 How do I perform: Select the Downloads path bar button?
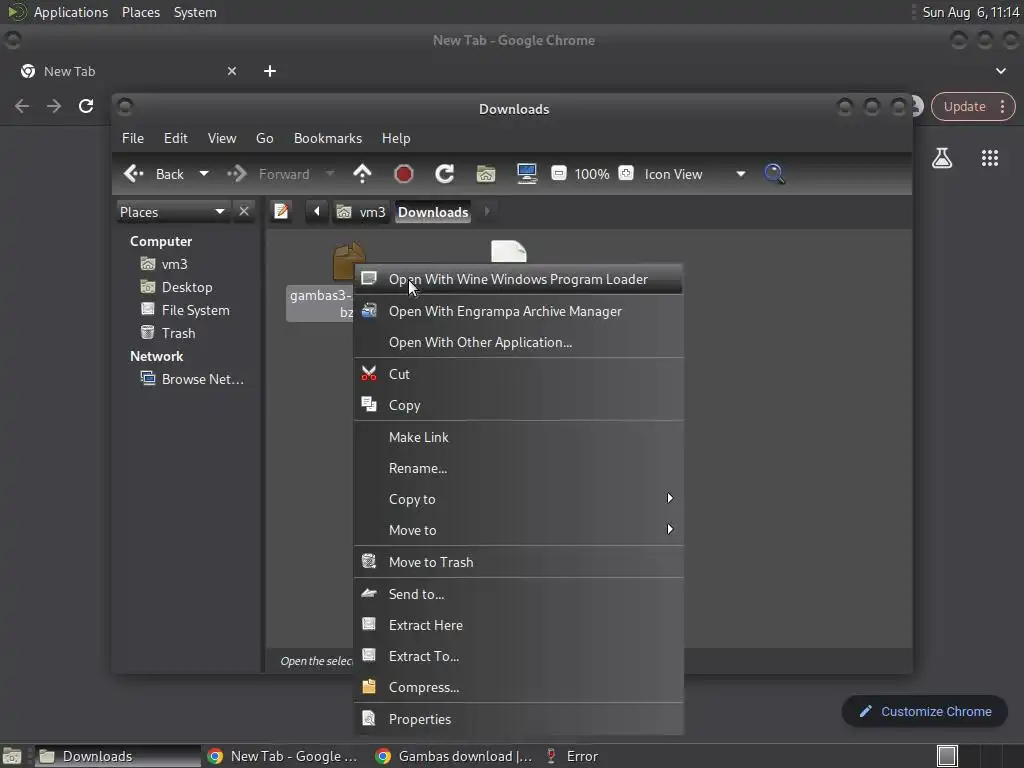tap(433, 212)
